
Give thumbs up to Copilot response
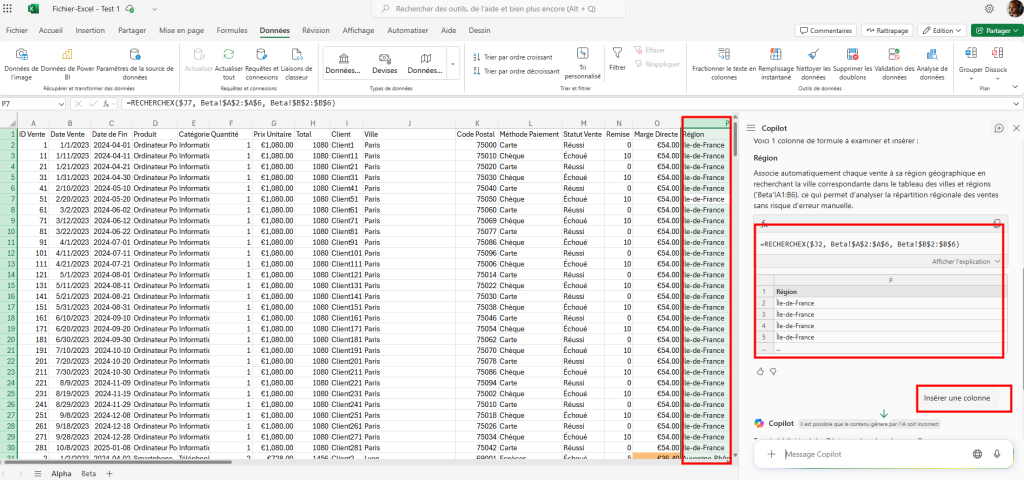(x=760, y=371)
